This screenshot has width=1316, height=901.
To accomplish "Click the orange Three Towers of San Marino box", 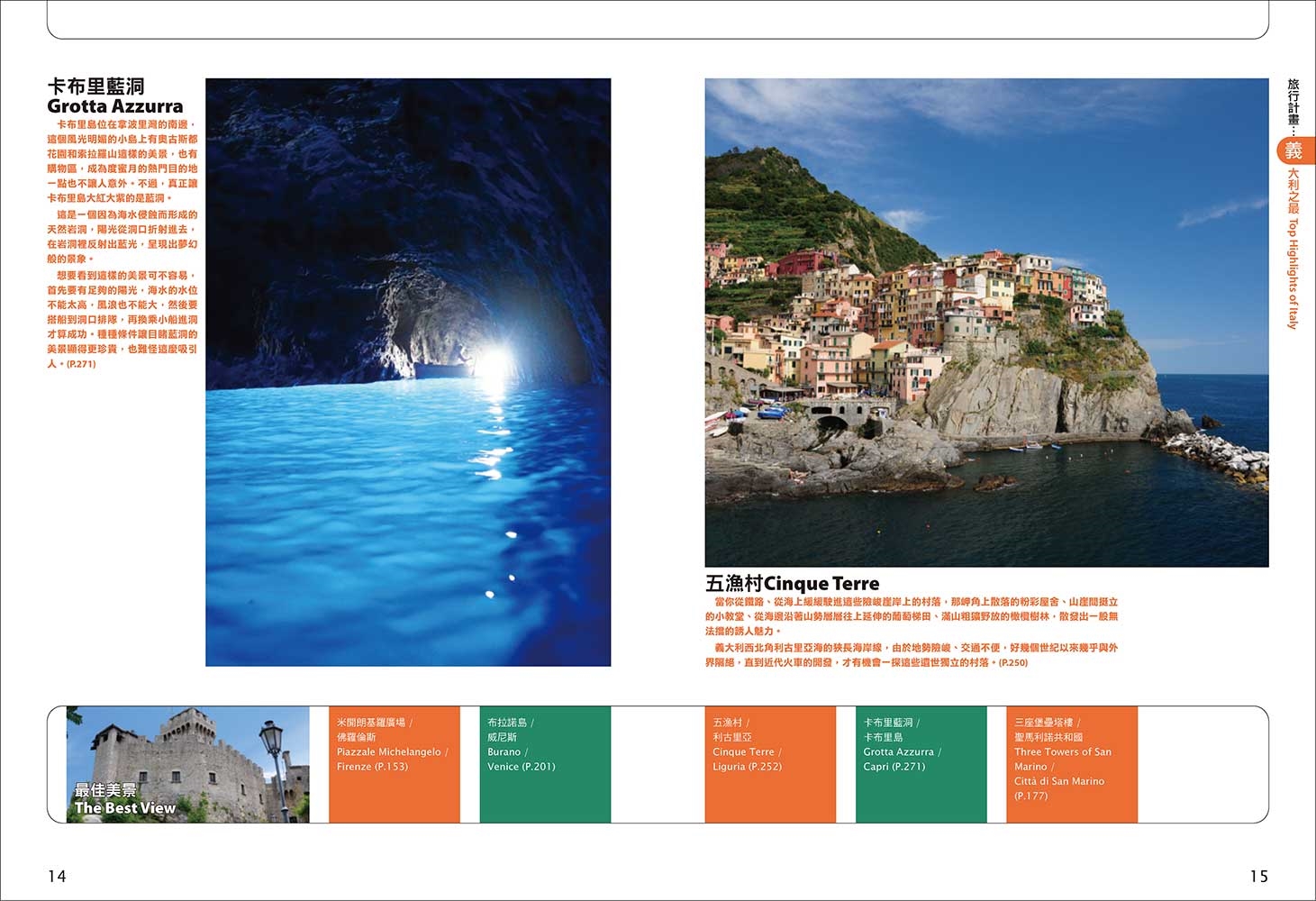I will [x=1071, y=764].
